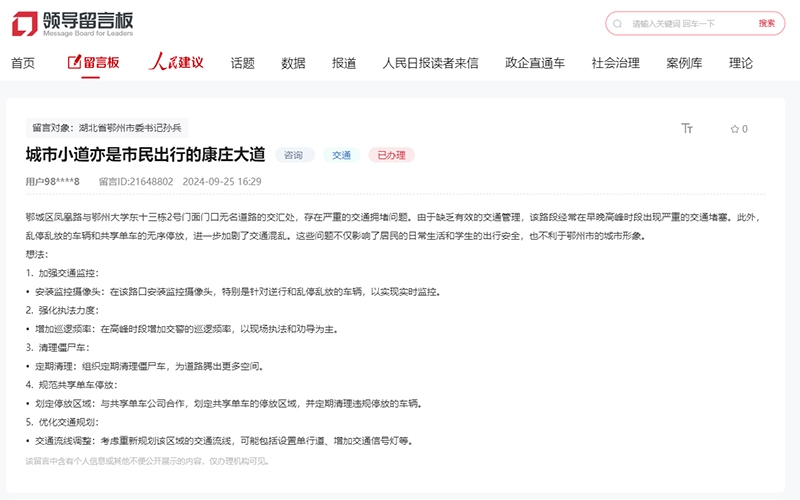
Task: Click the bullet starting 交通流线调整
Action: (x=220, y=441)
